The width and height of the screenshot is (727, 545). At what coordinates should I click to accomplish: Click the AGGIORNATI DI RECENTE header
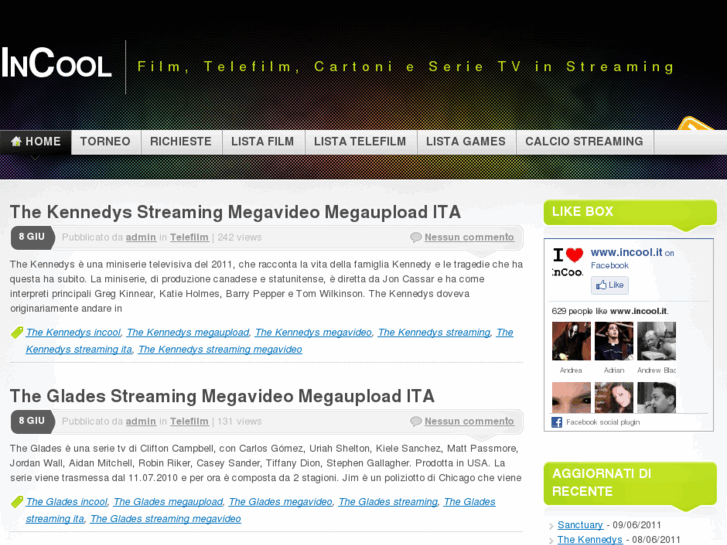(x=630, y=483)
